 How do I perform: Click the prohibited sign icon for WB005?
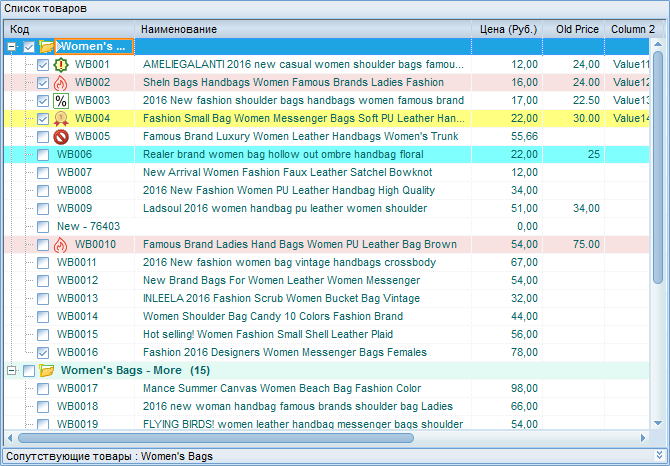(x=61, y=137)
